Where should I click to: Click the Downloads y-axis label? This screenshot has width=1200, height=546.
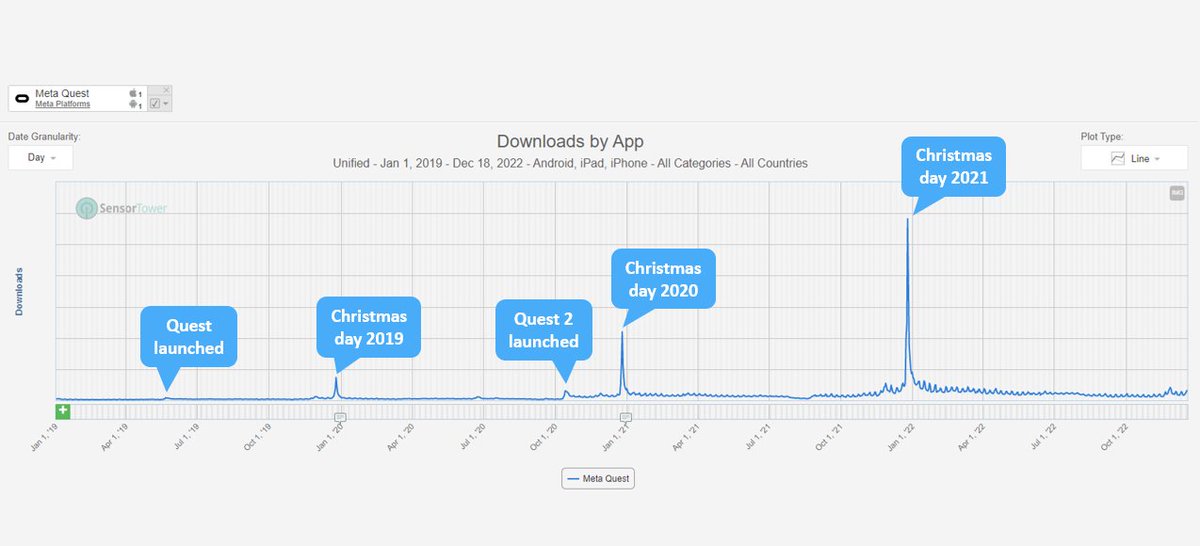18,292
